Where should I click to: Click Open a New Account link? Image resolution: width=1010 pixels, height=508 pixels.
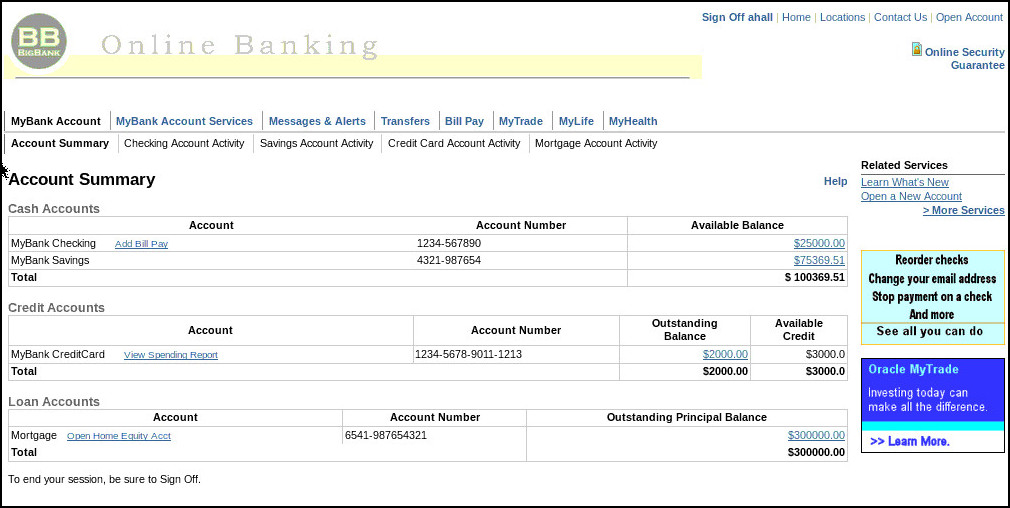[x=911, y=196]
